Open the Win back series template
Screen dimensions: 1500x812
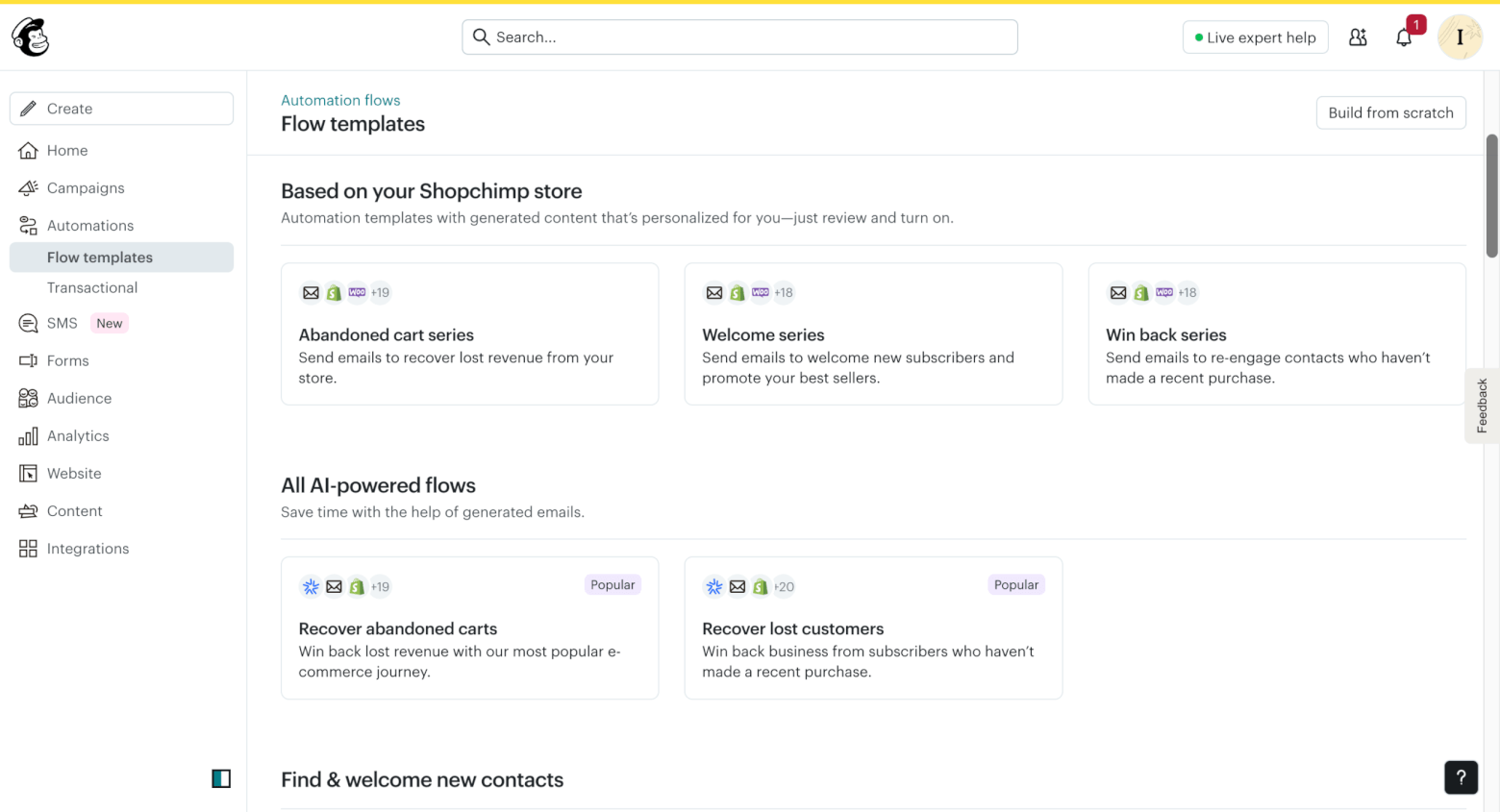point(1277,333)
